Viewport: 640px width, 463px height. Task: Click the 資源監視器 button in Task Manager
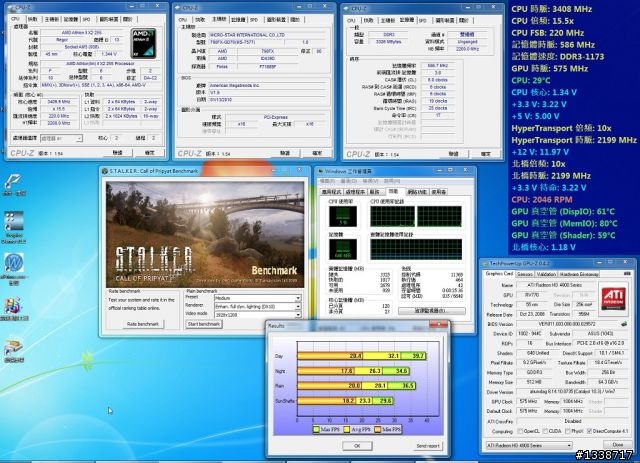[x=431, y=311]
